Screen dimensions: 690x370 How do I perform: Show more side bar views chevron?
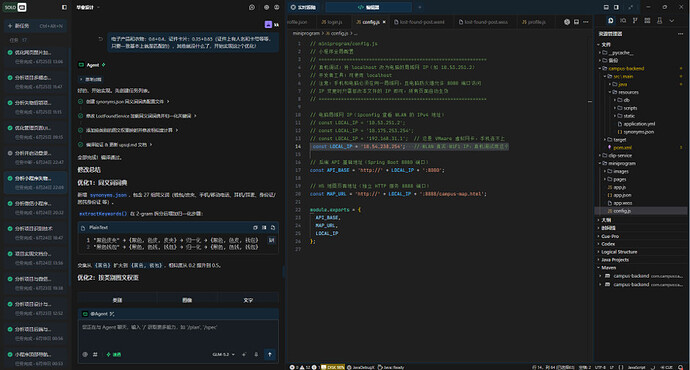click(672, 21)
